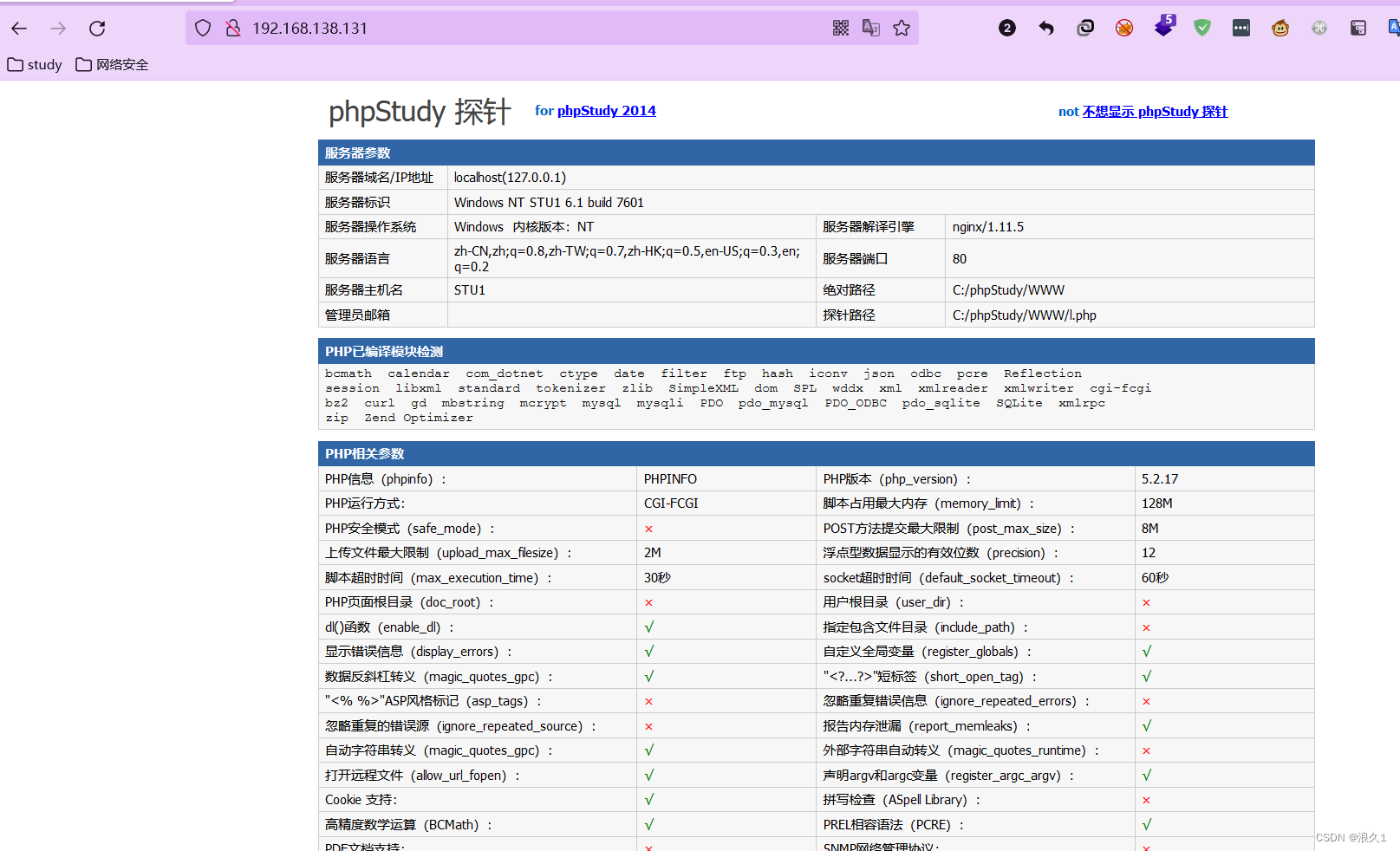Image resolution: width=1400 pixels, height=851 pixels.
Task: Open the password manager extension icon
Action: [1241, 28]
